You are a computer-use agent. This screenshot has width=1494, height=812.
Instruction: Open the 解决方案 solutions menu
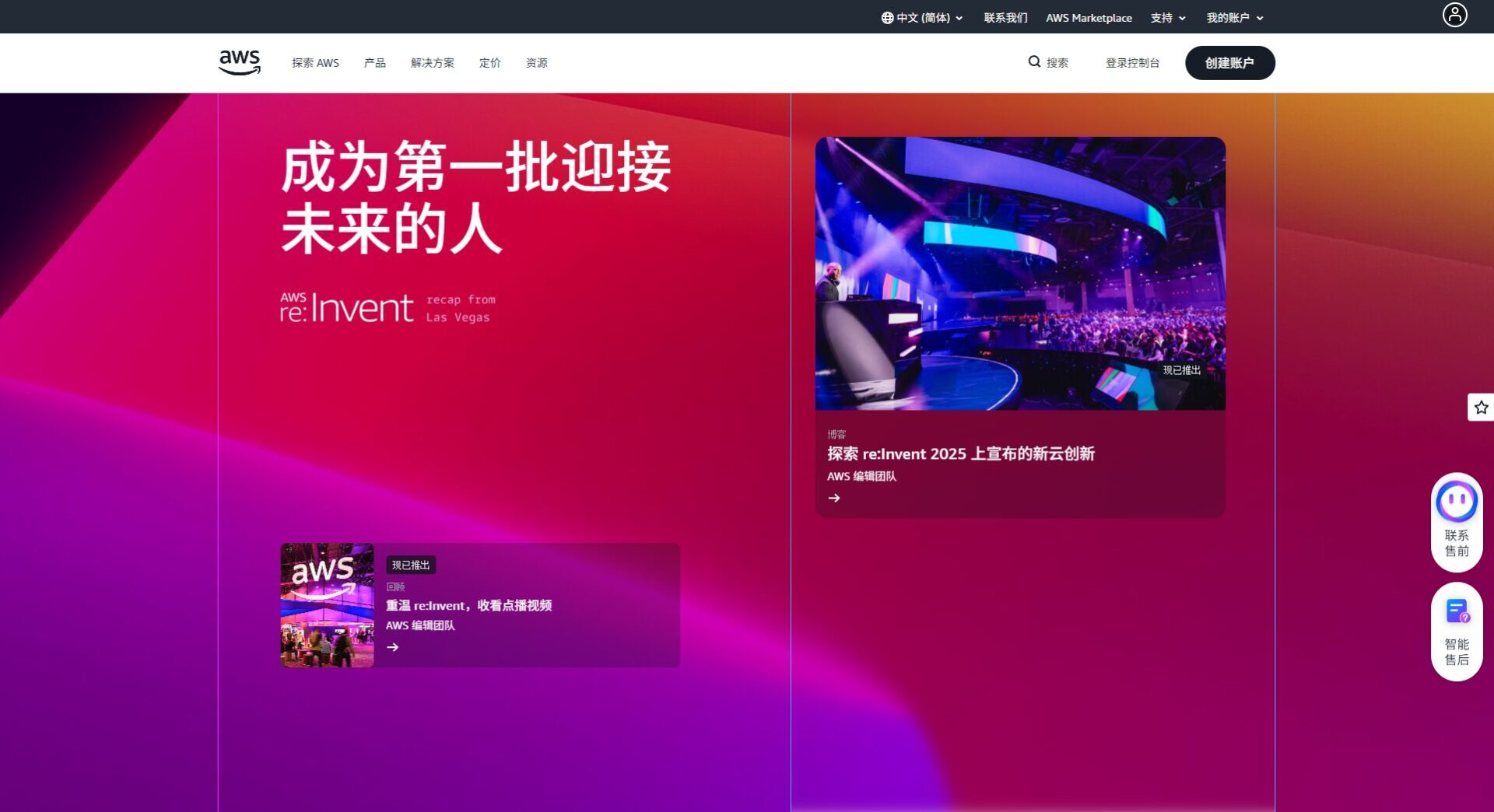pos(432,63)
